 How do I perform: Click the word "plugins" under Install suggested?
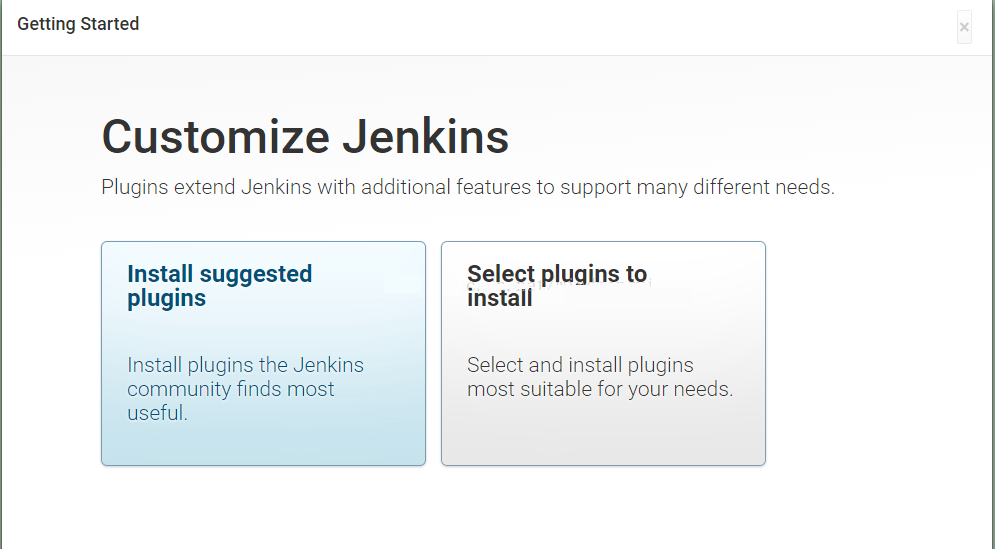166,299
